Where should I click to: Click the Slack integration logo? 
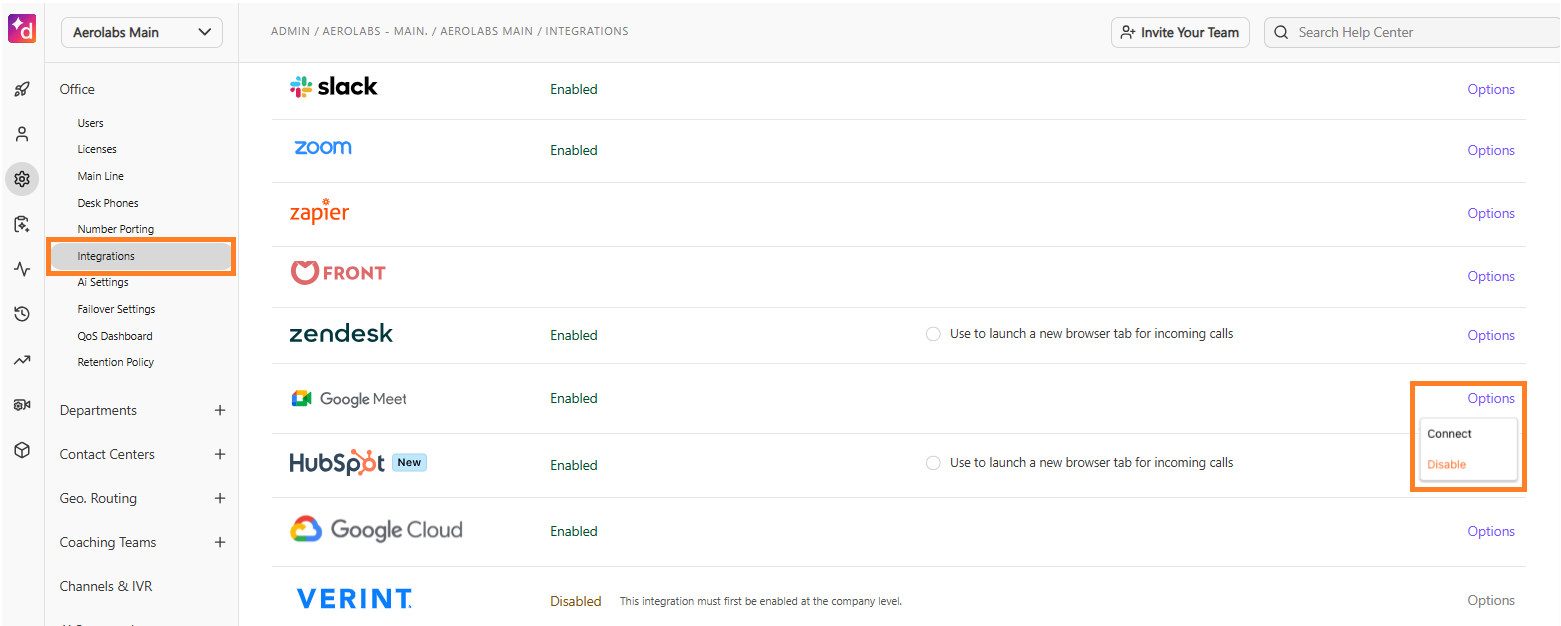[x=334, y=87]
